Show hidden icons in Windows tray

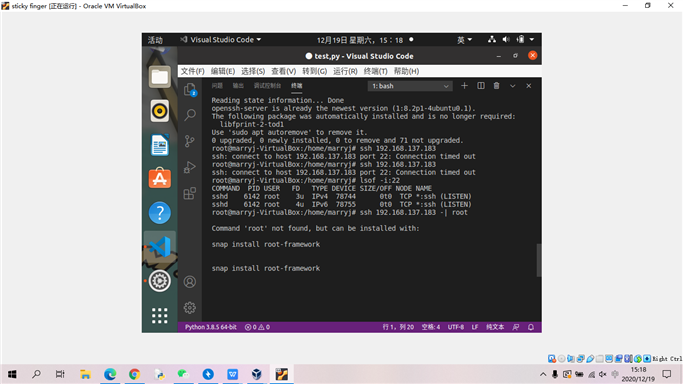[543, 374]
